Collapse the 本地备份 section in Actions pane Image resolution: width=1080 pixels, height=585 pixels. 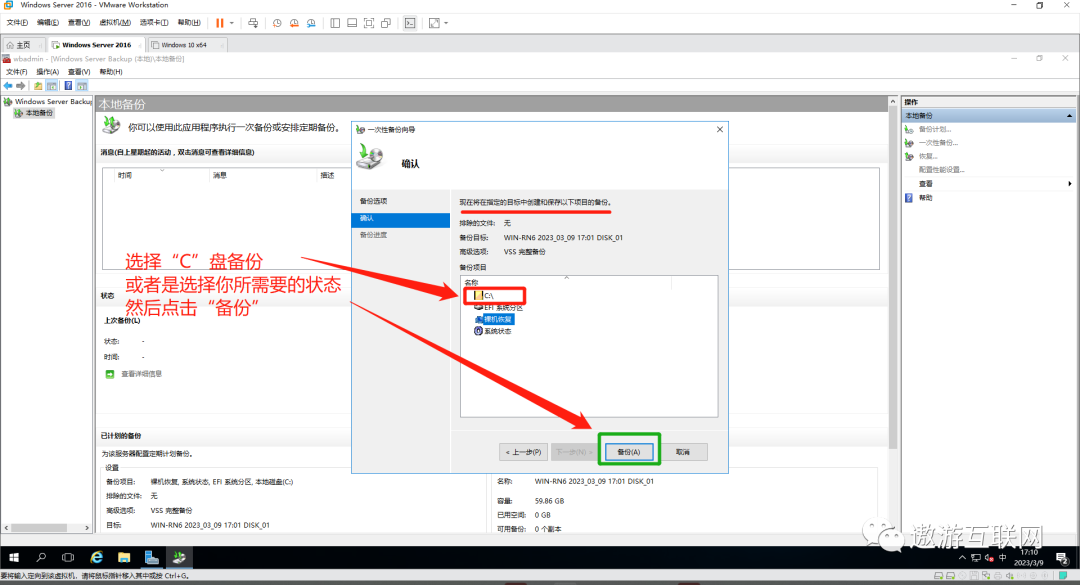click(1069, 116)
